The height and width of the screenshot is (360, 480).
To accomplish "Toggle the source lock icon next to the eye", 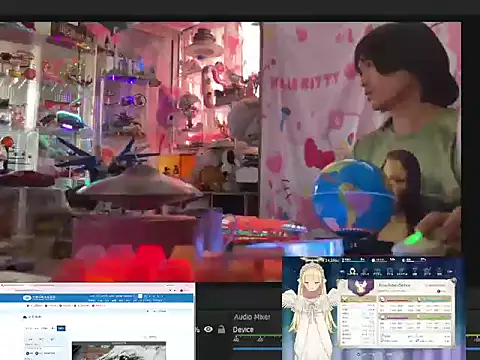I will [x=221, y=329].
